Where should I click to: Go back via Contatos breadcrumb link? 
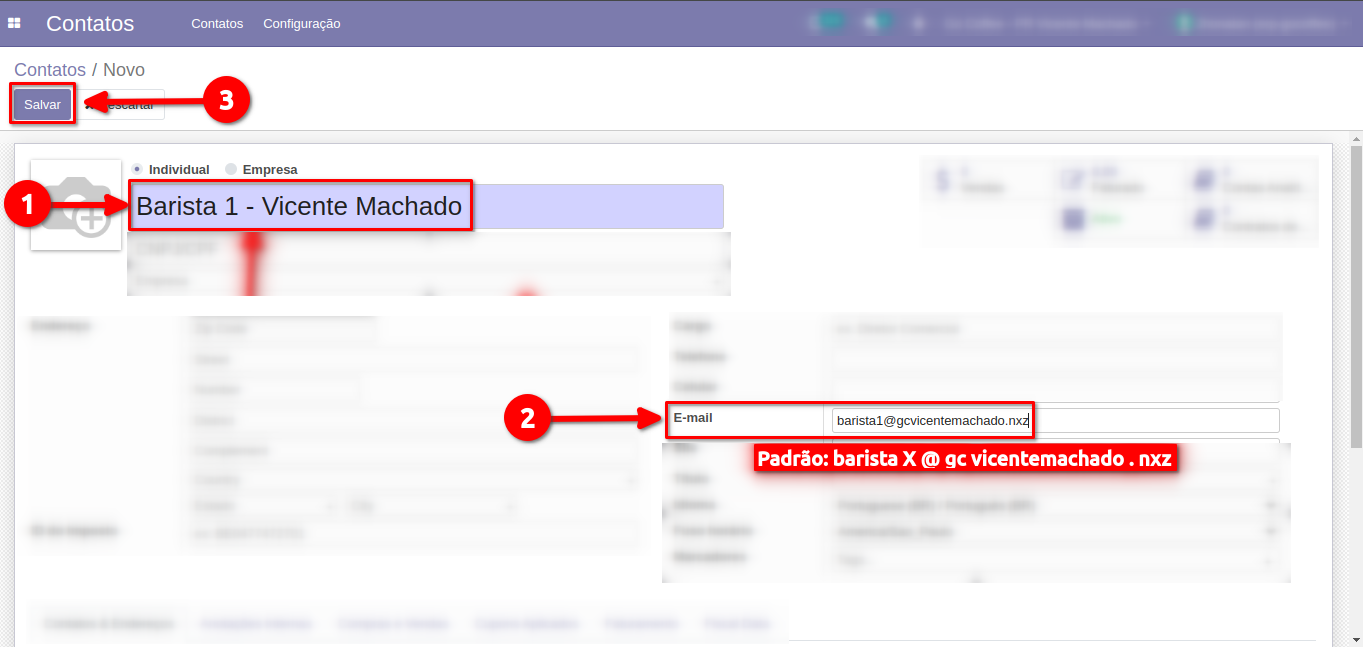(x=49, y=70)
